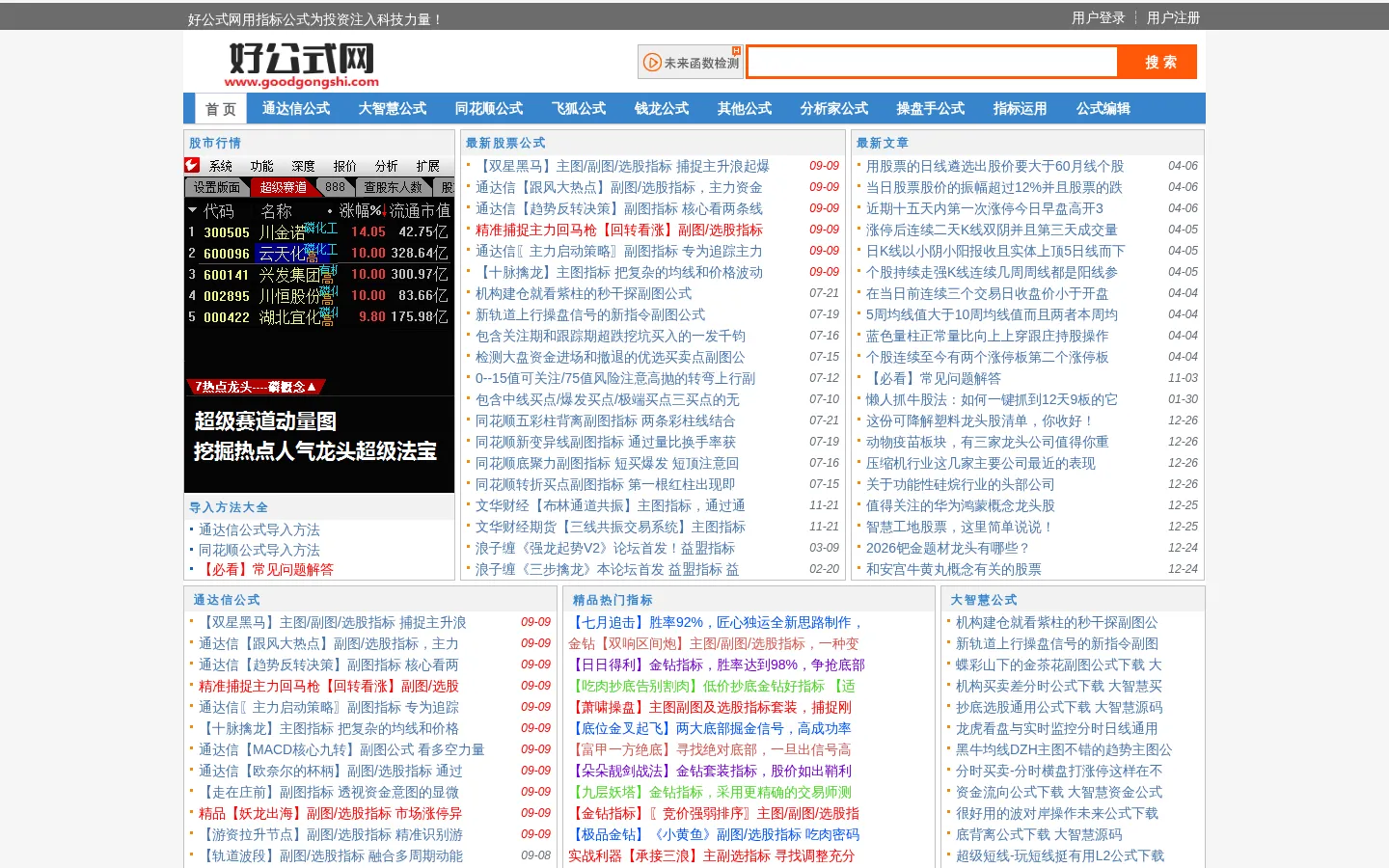Screen dimensions: 1389x868
Task: Open the 其他公式 navigation menu
Action: (x=745, y=109)
